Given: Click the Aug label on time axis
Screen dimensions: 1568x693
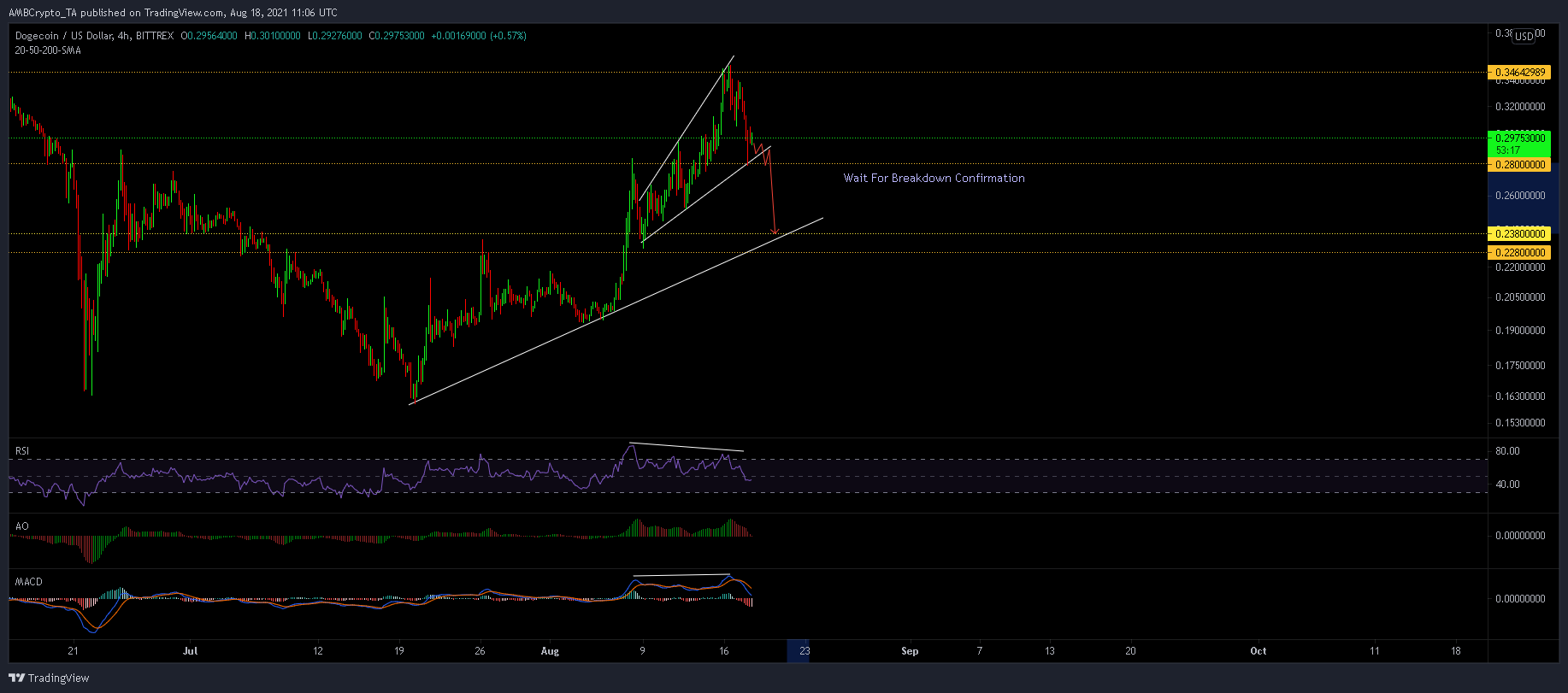Looking at the screenshot, I should click(x=550, y=651).
